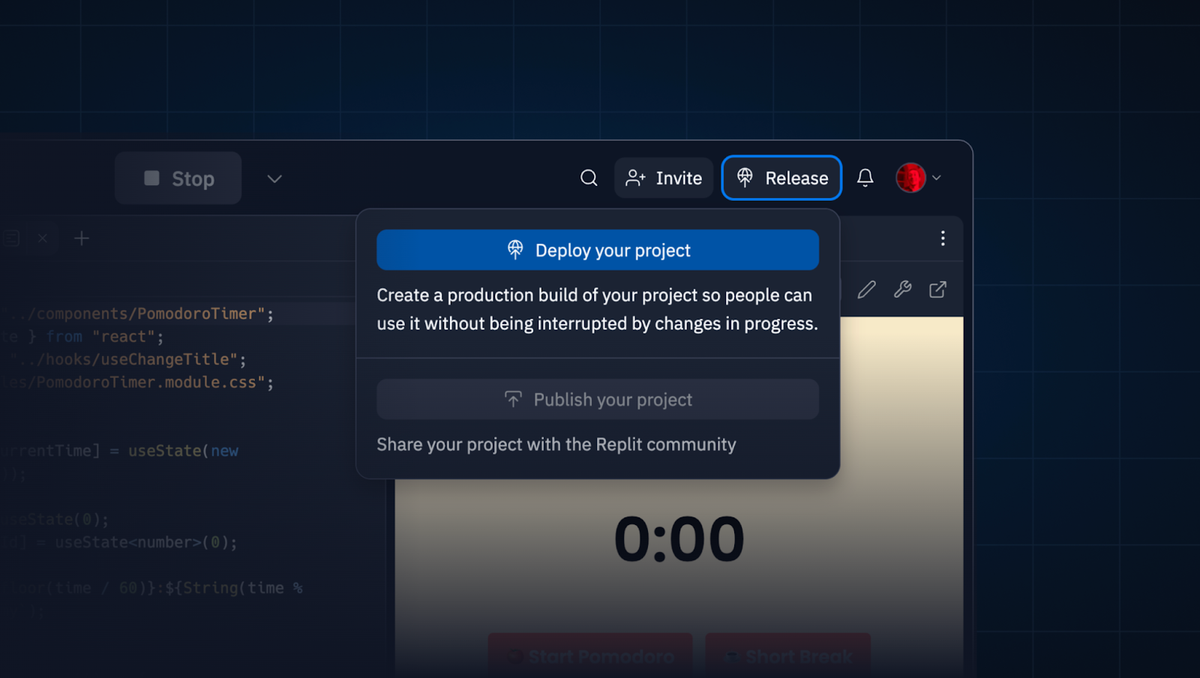Image resolution: width=1200 pixels, height=678 pixels.
Task: Add a new editor tab with plus icon
Action: coord(81,238)
